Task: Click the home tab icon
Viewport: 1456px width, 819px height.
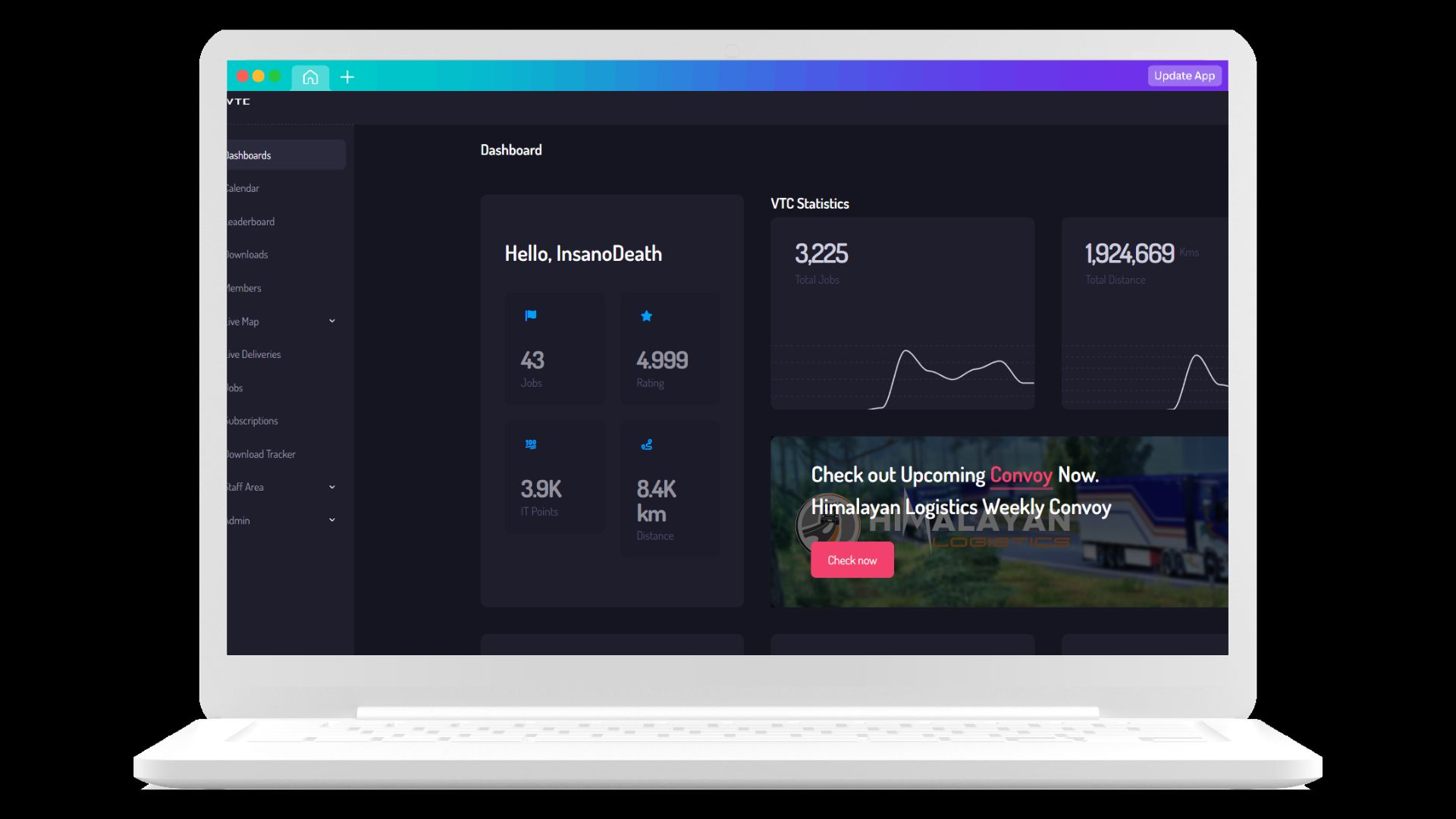Action: coord(310,77)
